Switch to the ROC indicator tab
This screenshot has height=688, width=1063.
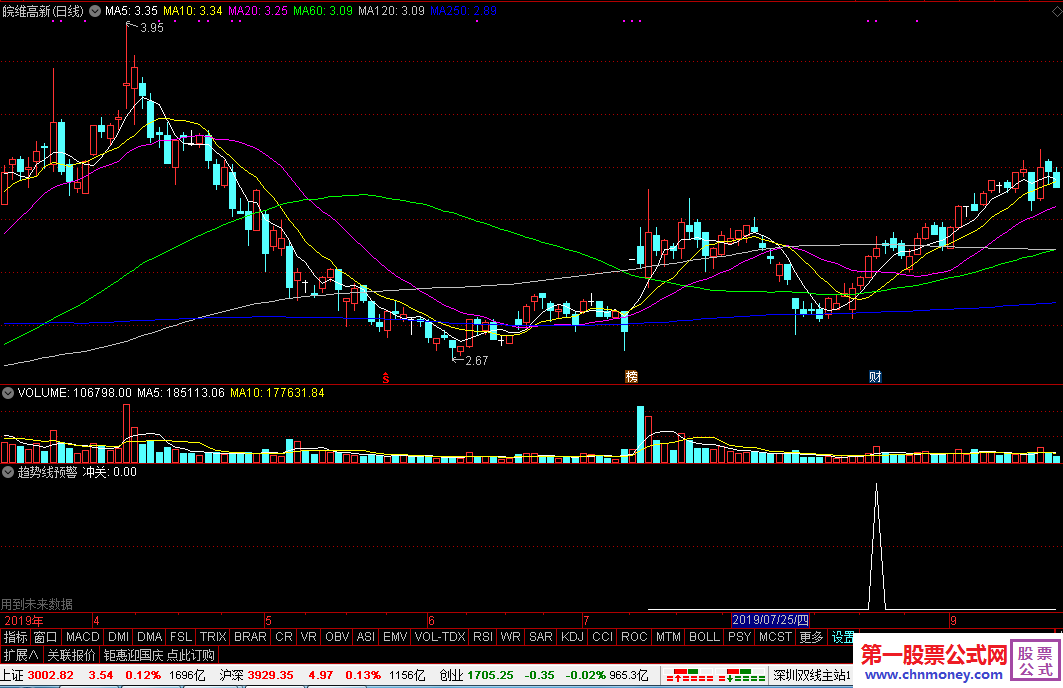click(x=635, y=637)
